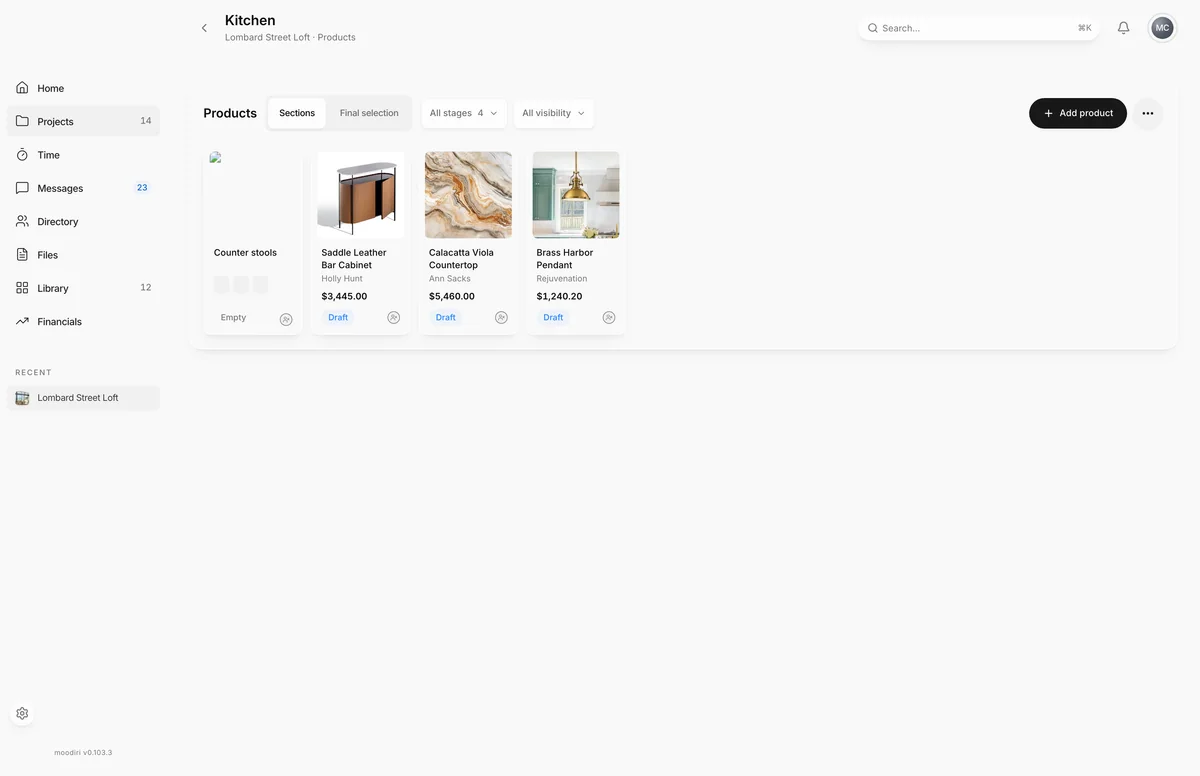Switch to the Sections tab
Screen dimensions: 1200x776
coord(297,113)
